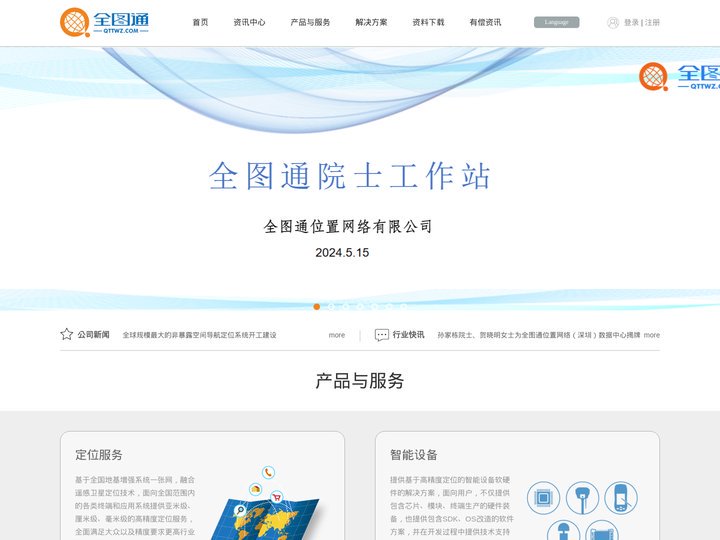Click the chip icon in 智能设备
Image resolution: width=720 pixels, height=540 pixels.
(543, 497)
